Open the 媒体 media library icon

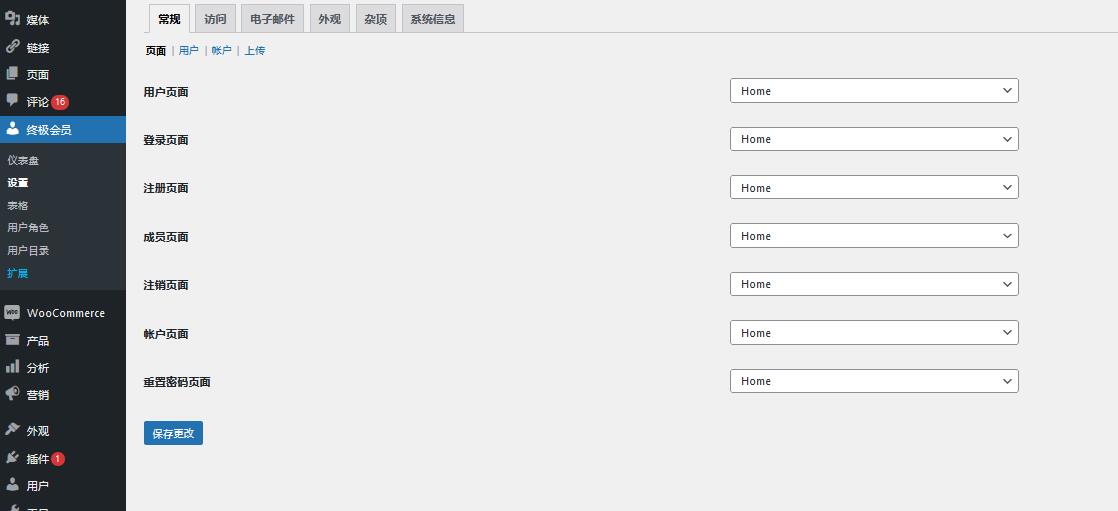[x=12, y=19]
